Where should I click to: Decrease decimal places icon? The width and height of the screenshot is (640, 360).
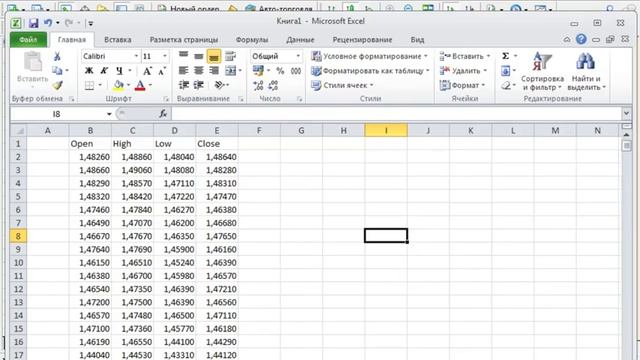[273, 85]
